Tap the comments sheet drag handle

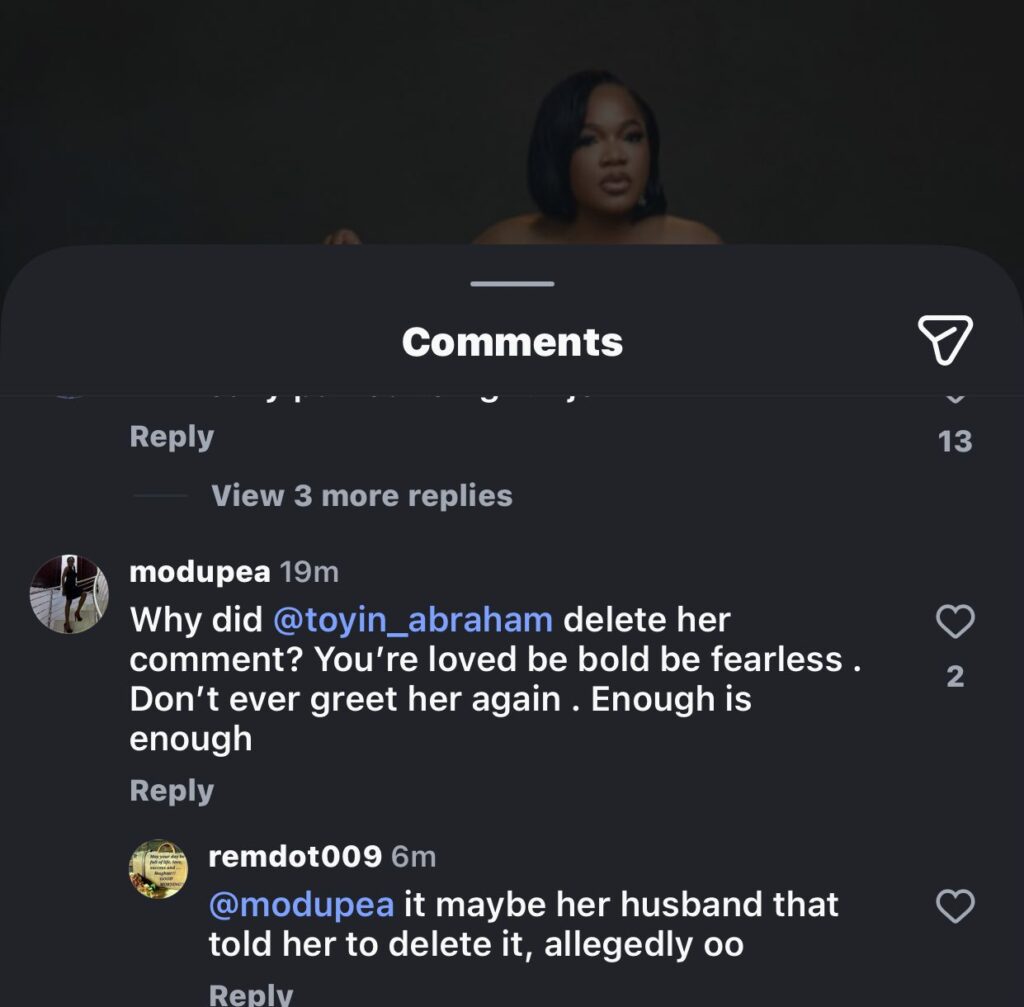pyautogui.click(x=512, y=284)
